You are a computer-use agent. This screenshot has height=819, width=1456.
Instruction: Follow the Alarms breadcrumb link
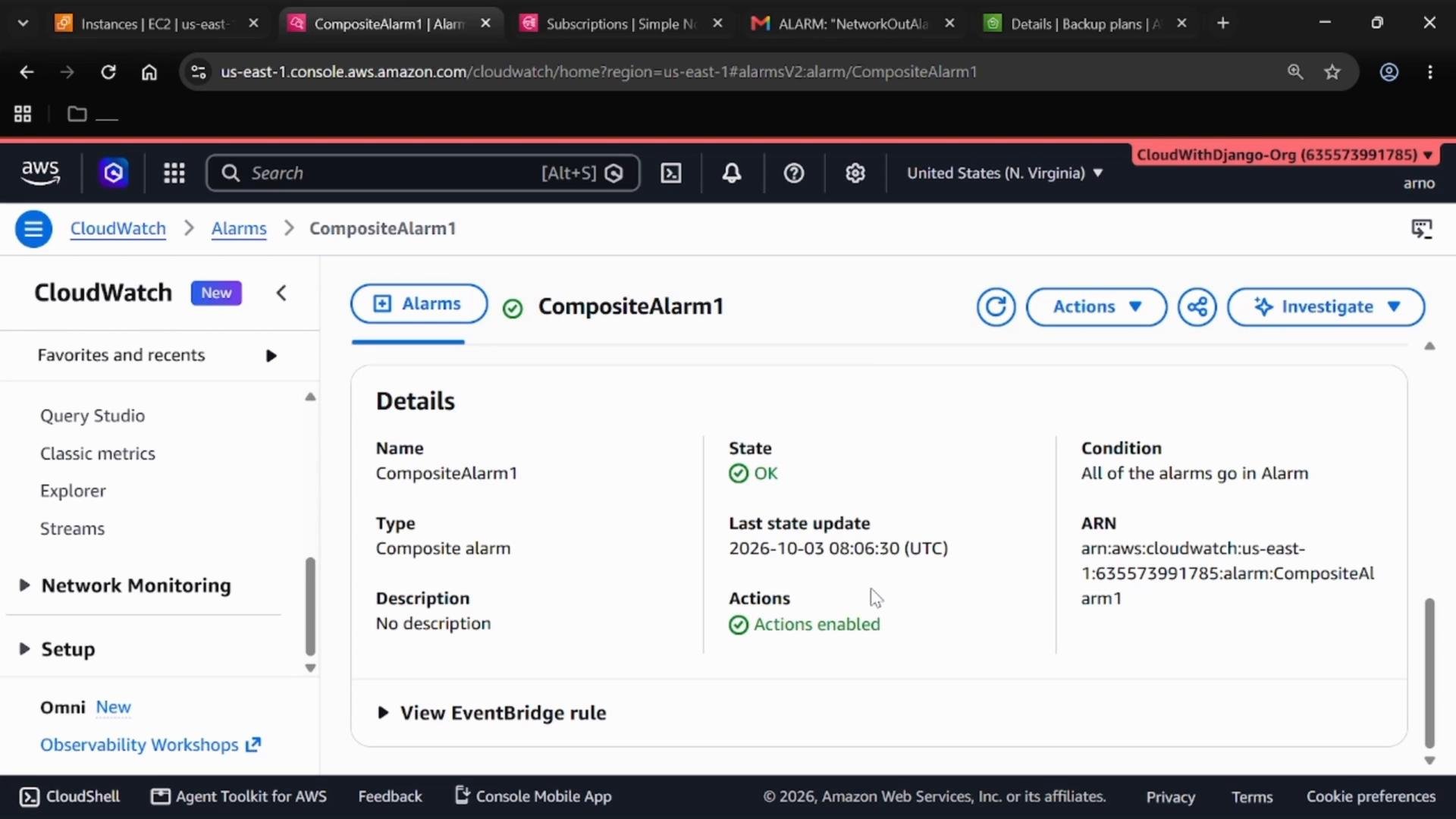click(x=239, y=228)
